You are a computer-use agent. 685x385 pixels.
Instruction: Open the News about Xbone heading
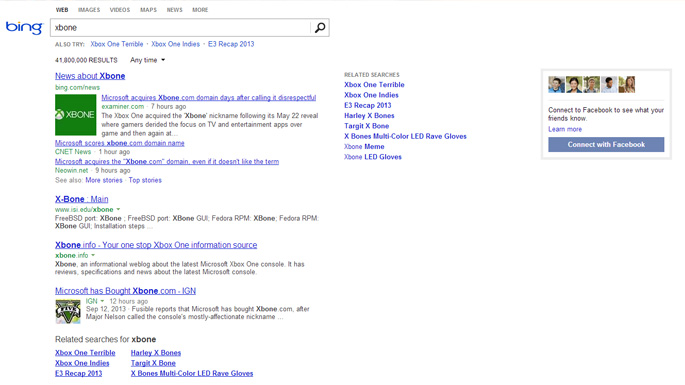point(90,76)
